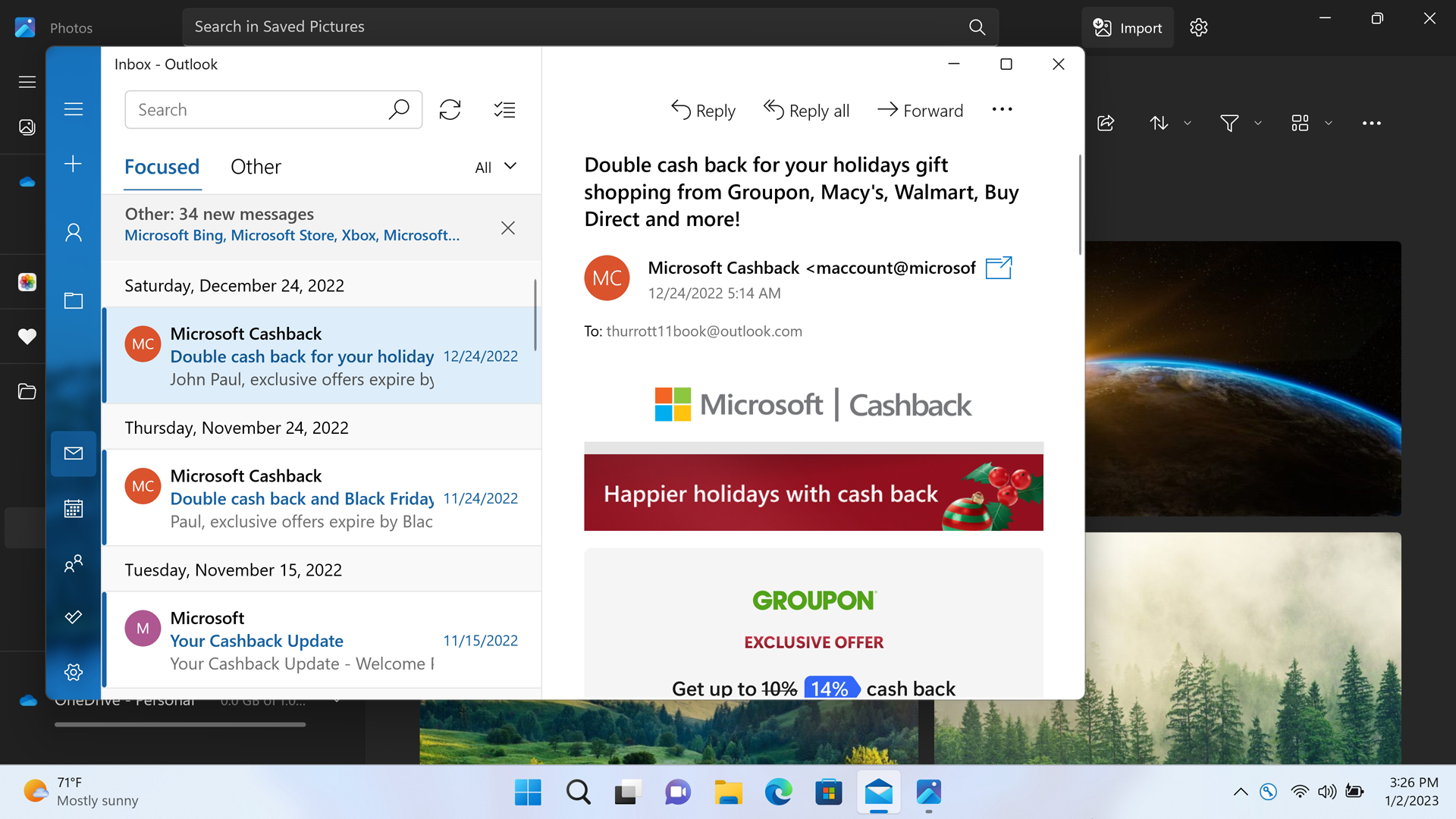Click the Reply all button
Viewport: 1456px width, 819px height.
point(806,111)
